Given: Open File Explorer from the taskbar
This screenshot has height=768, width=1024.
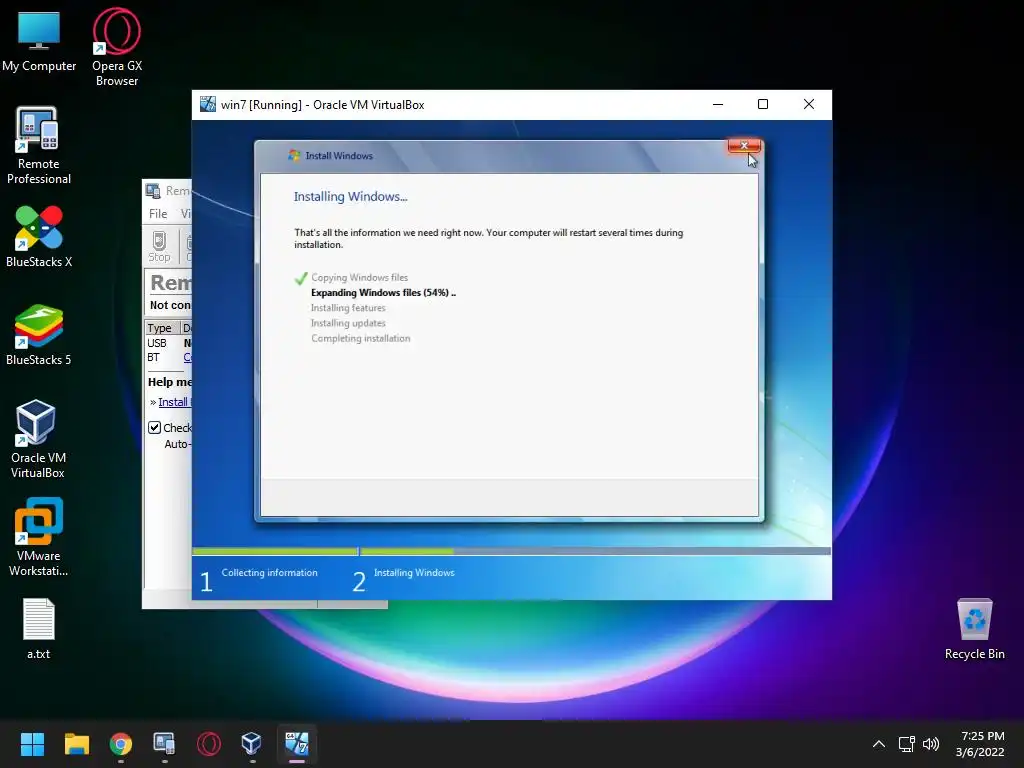Looking at the screenshot, I should coord(76,744).
